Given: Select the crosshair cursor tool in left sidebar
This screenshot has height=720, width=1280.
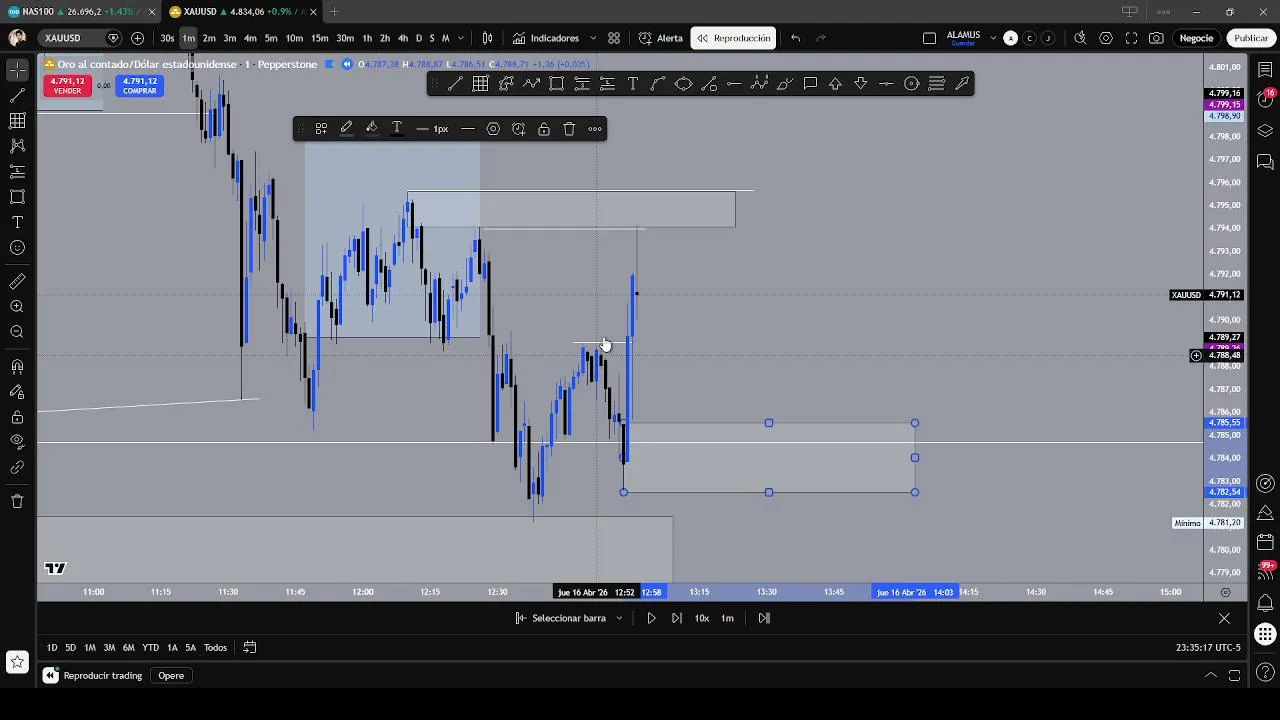Looking at the screenshot, I should pos(17,70).
